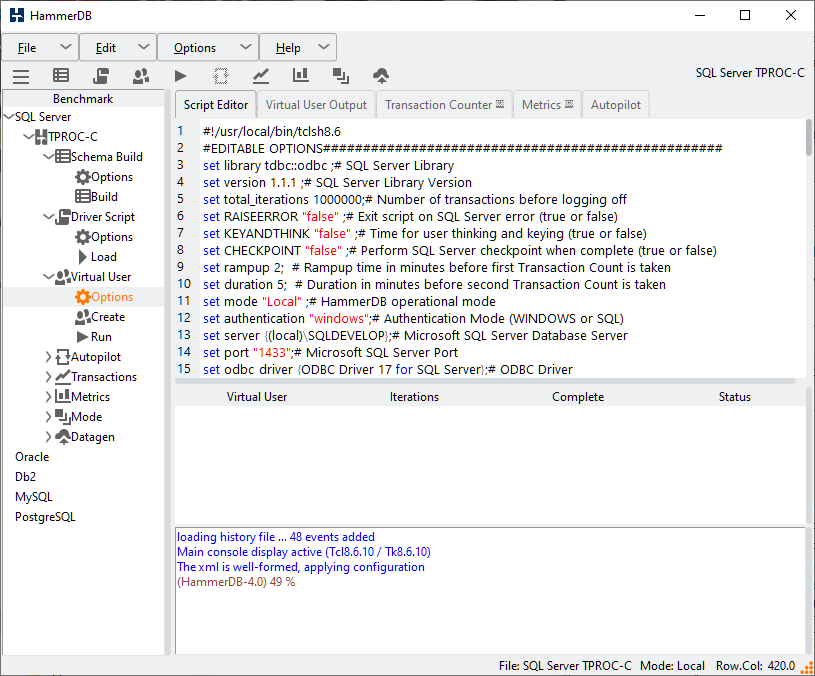The width and height of the screenshot is (815, 676).
Task: Expand the Metrics tree node
Action: tap(48, 396)
